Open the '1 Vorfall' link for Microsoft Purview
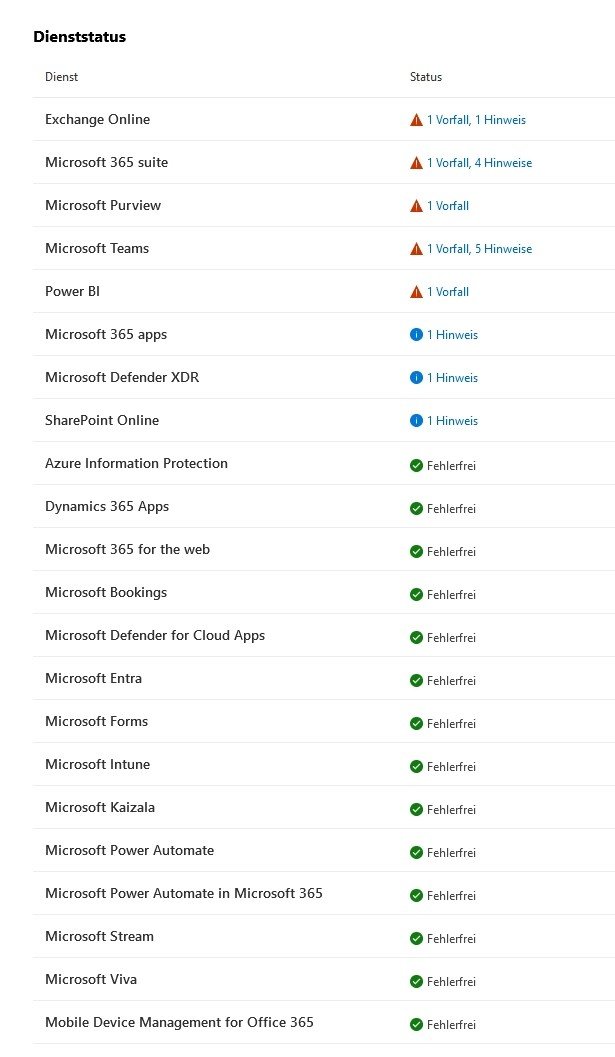The height and width of the screenshot is (1057, 615). (x=448, y=206)
